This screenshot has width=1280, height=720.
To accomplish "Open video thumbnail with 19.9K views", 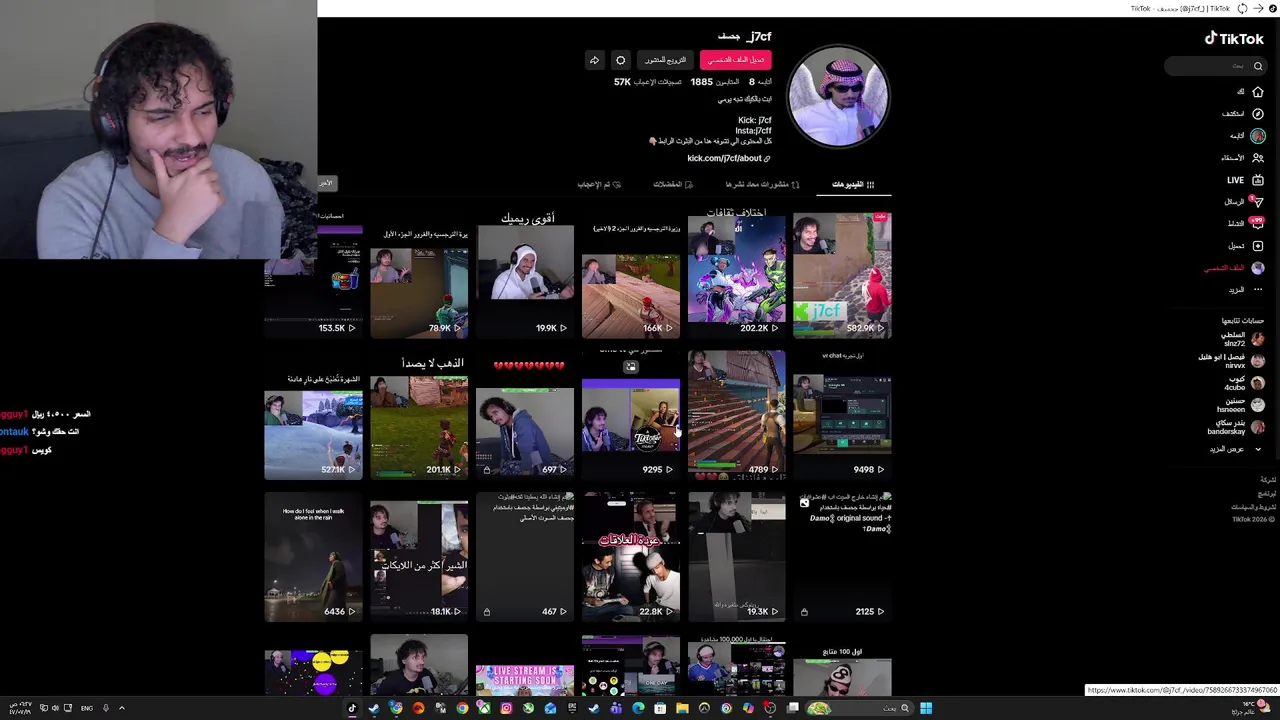I will pyautogui.click(x=525, y=275).
